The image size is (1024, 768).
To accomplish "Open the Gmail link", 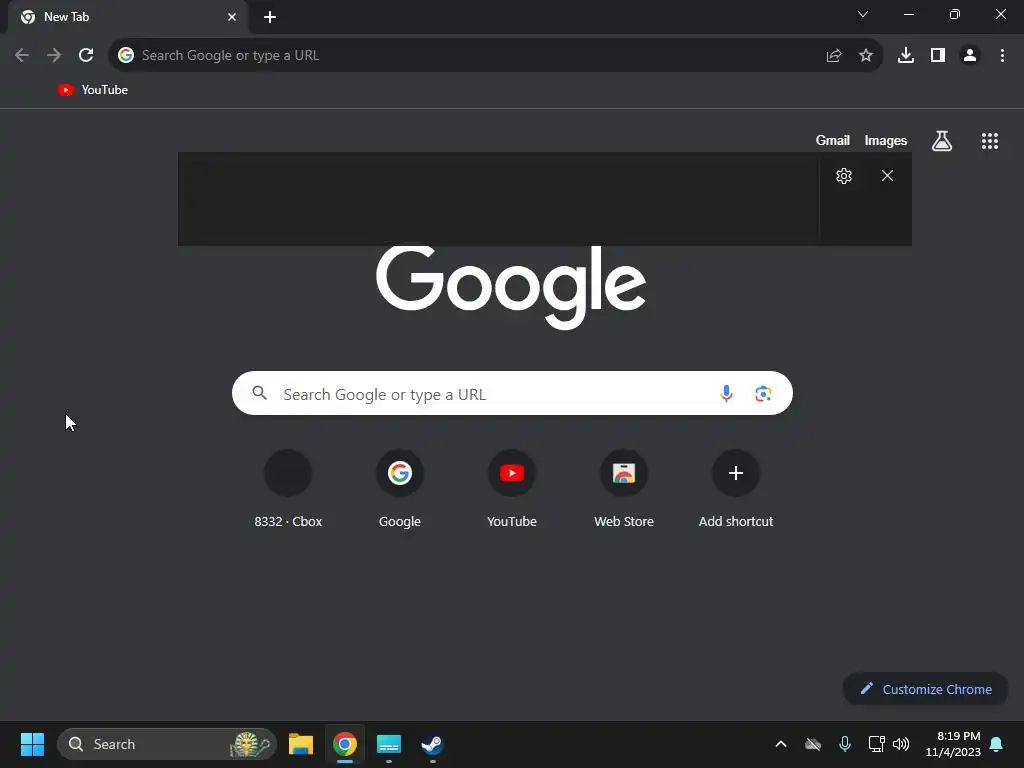I will [x=833, y=140].
